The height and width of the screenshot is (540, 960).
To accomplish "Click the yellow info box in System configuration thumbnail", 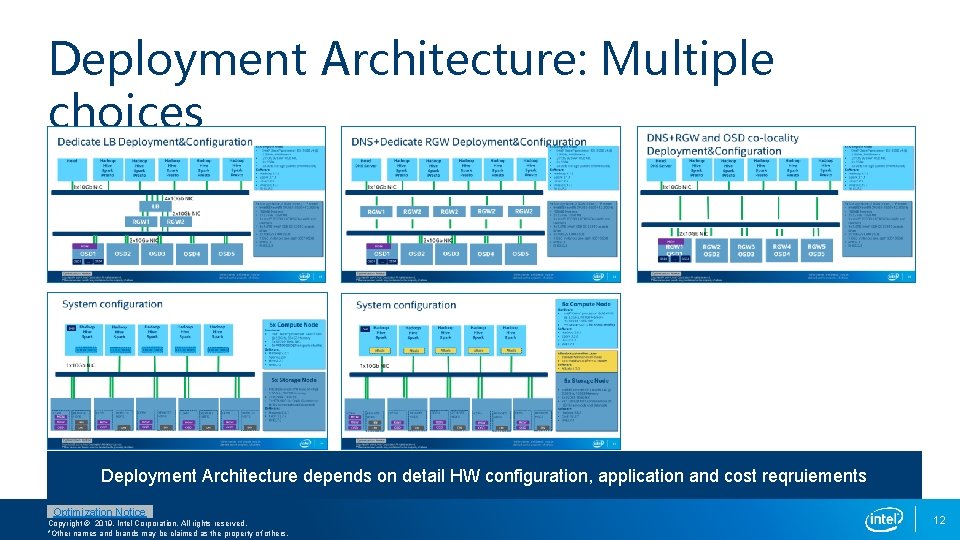I will pos(587,361).
